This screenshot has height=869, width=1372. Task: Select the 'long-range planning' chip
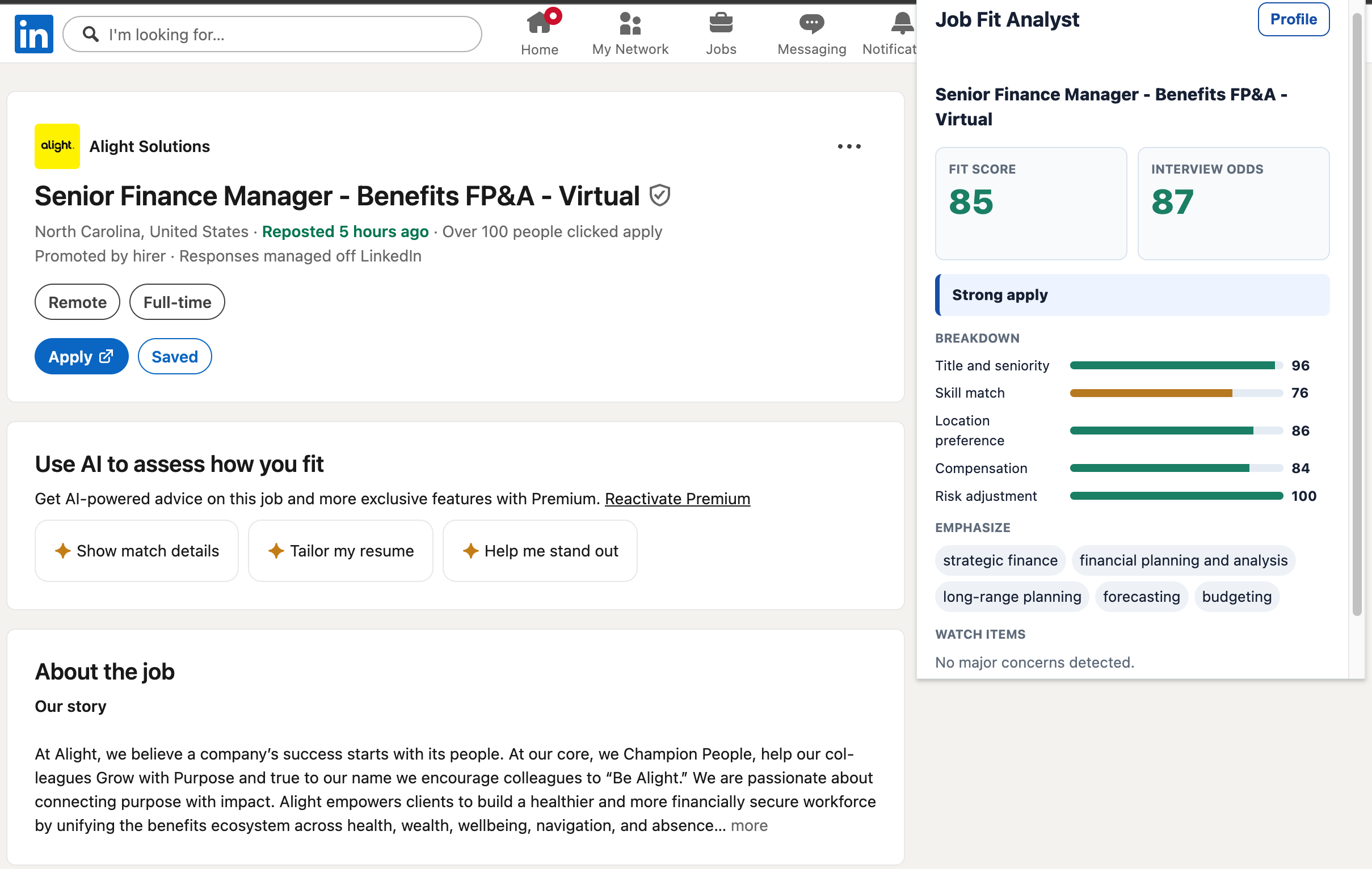[1012, 597]
